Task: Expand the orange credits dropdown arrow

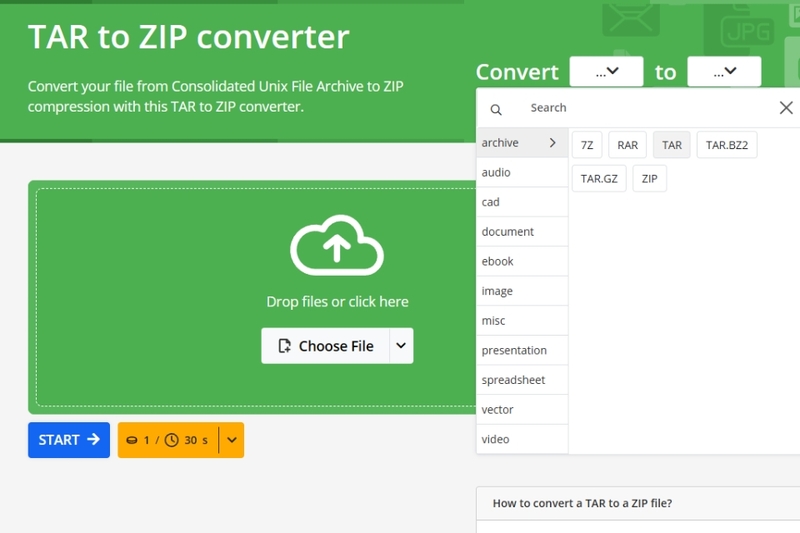Action: tap(232, 440)
